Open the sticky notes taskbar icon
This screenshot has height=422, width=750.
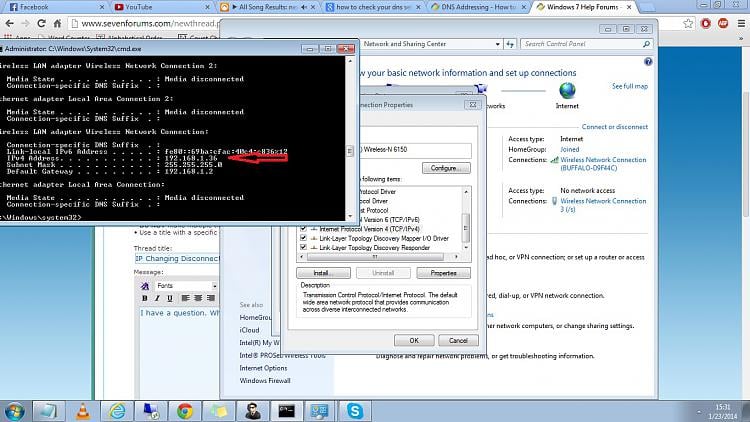pos(219,411)
